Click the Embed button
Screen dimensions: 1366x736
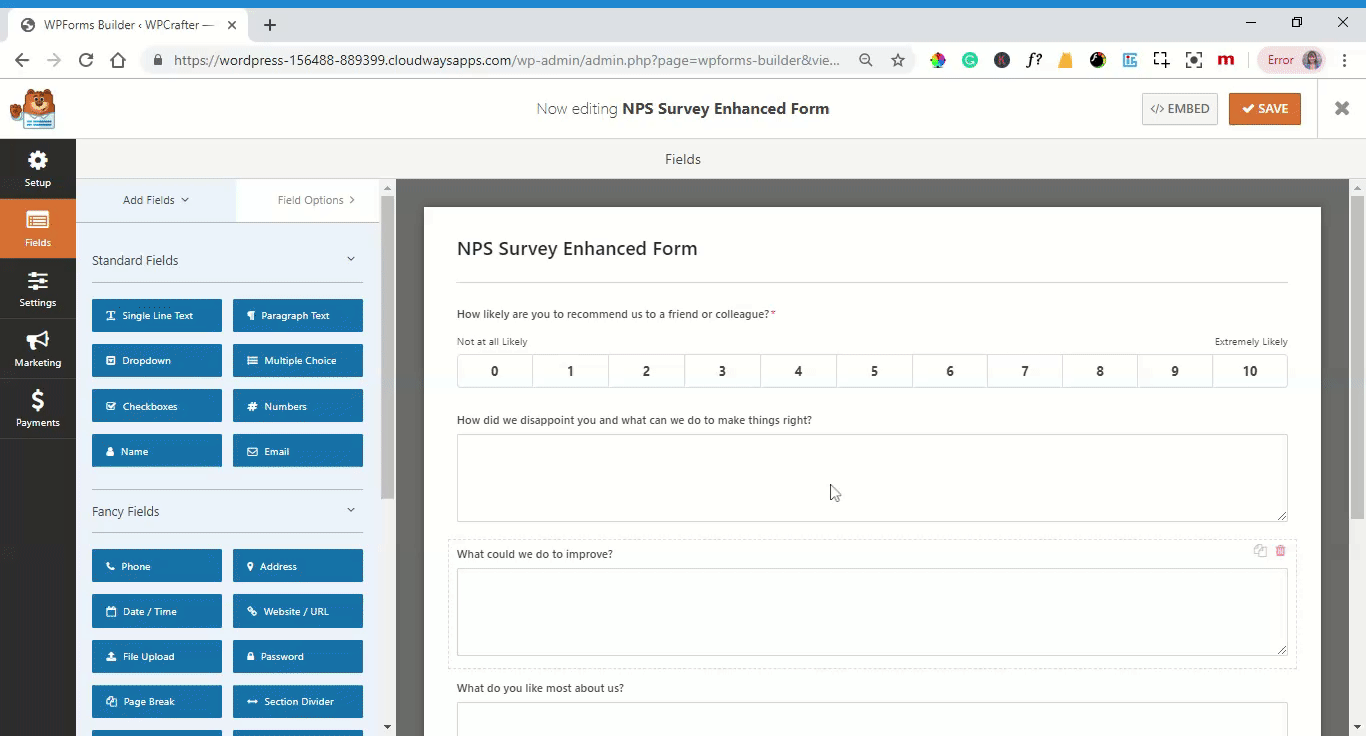(x=1180, y=109)
